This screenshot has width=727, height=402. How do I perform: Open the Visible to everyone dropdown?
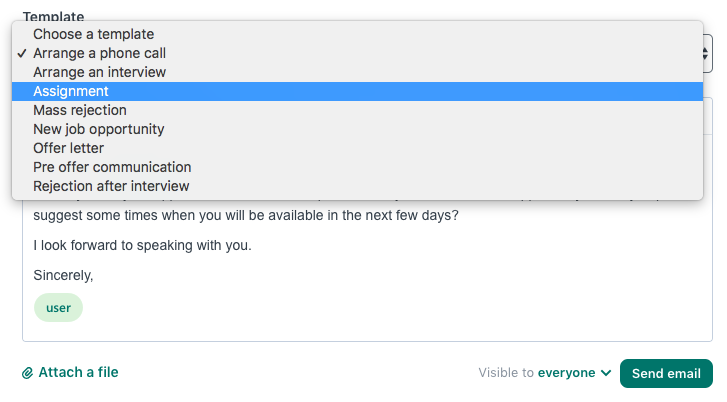[545, 373]
